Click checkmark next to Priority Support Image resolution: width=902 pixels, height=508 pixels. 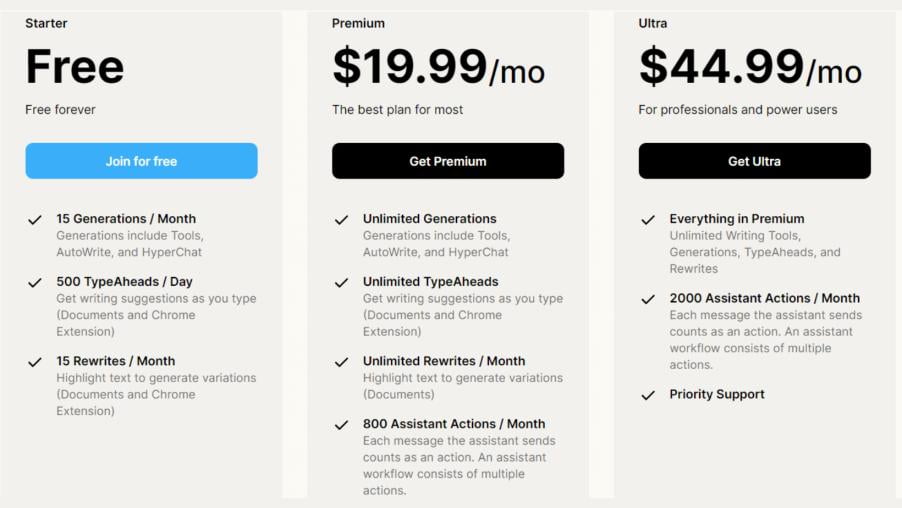(x=648, y=395)
